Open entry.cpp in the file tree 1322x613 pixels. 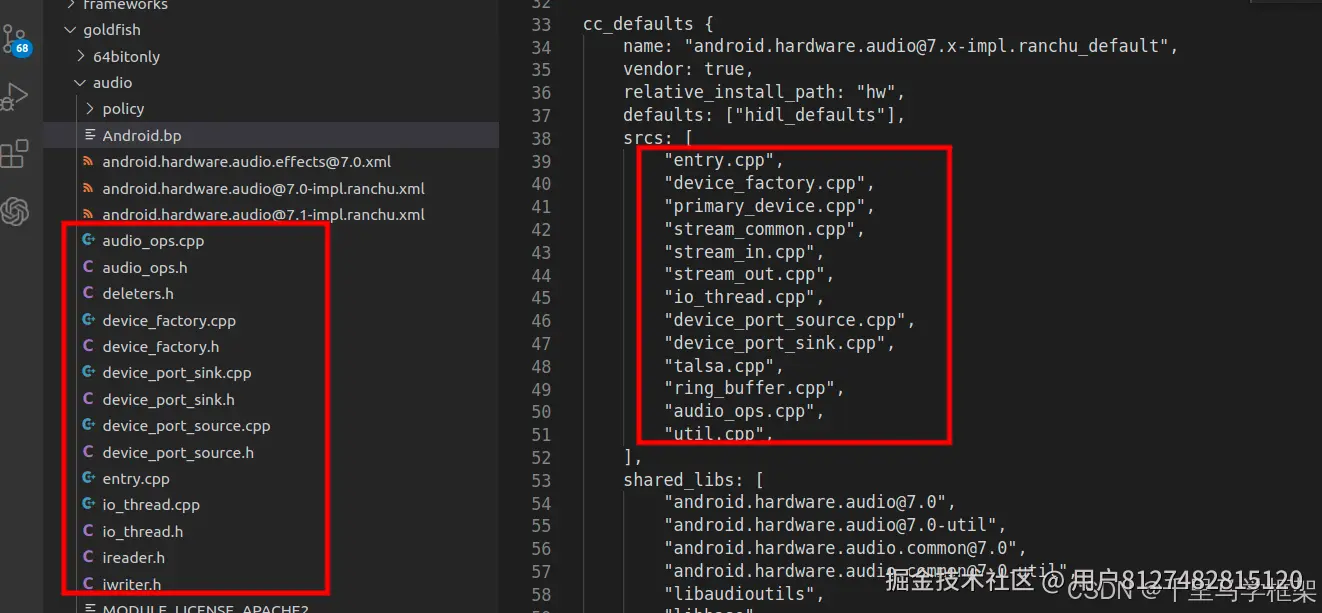136,478
